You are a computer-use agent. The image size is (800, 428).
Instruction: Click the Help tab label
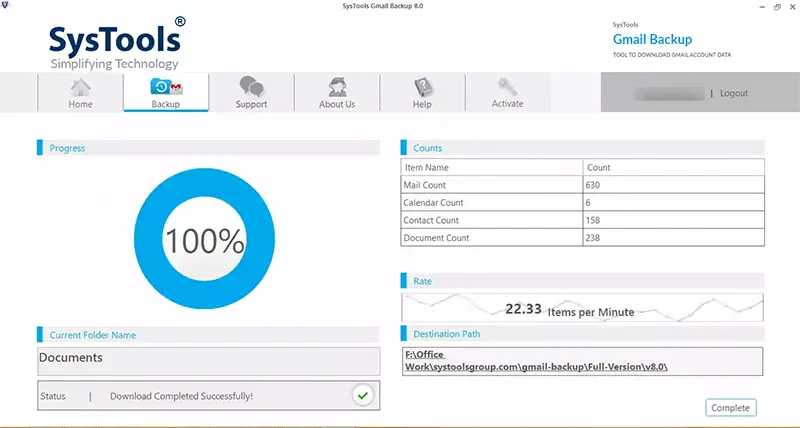coord(422,104)
